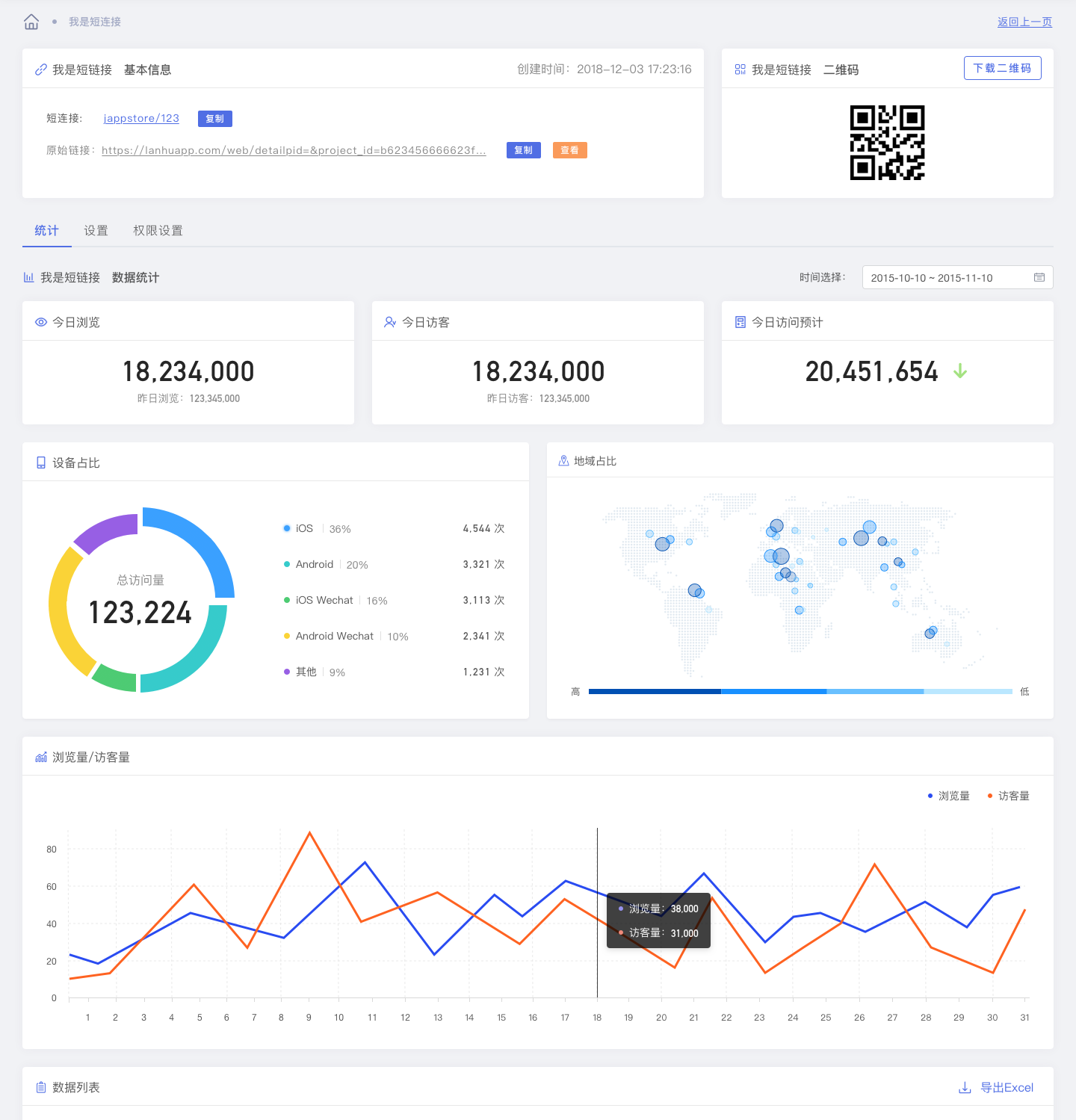Click the QR code image
This screenshot has width=1076, height=1120.
point(888,143)
